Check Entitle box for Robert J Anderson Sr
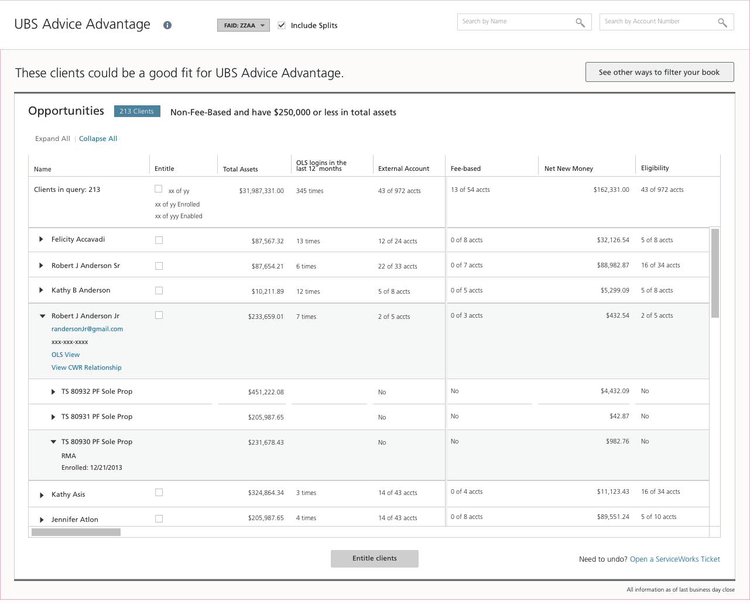Screen dimensions: 750x605 pyautogui.click(x=159, y=266)
